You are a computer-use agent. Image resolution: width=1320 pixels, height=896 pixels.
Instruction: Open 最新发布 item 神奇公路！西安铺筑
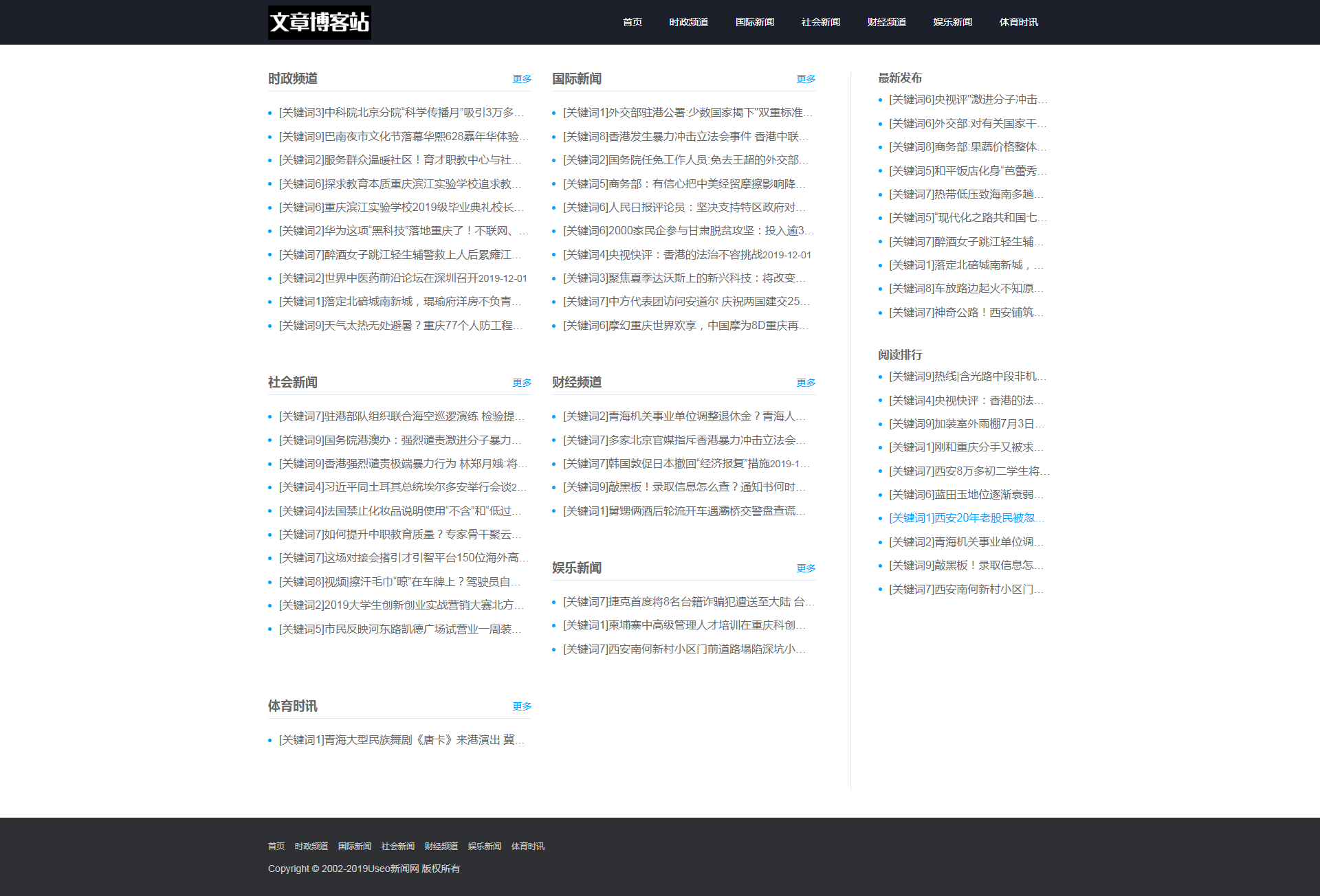(967, 313)
